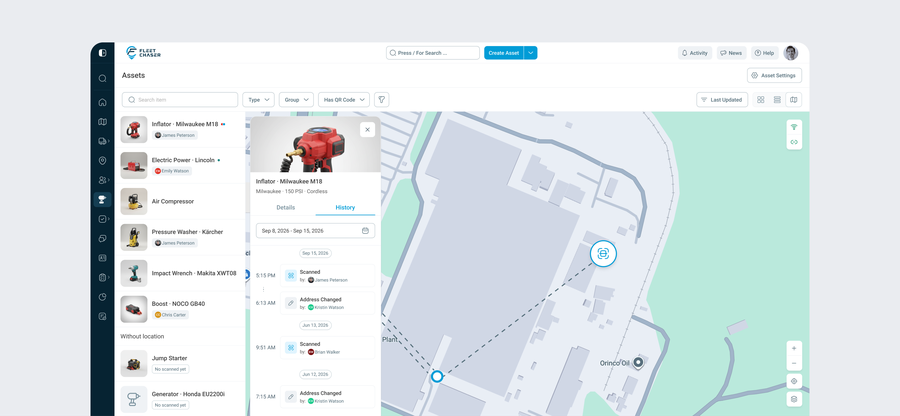The width and height of the screenshot is (900, 416).
Task: Switch to the Details tab
Action: tap(286, 207)
